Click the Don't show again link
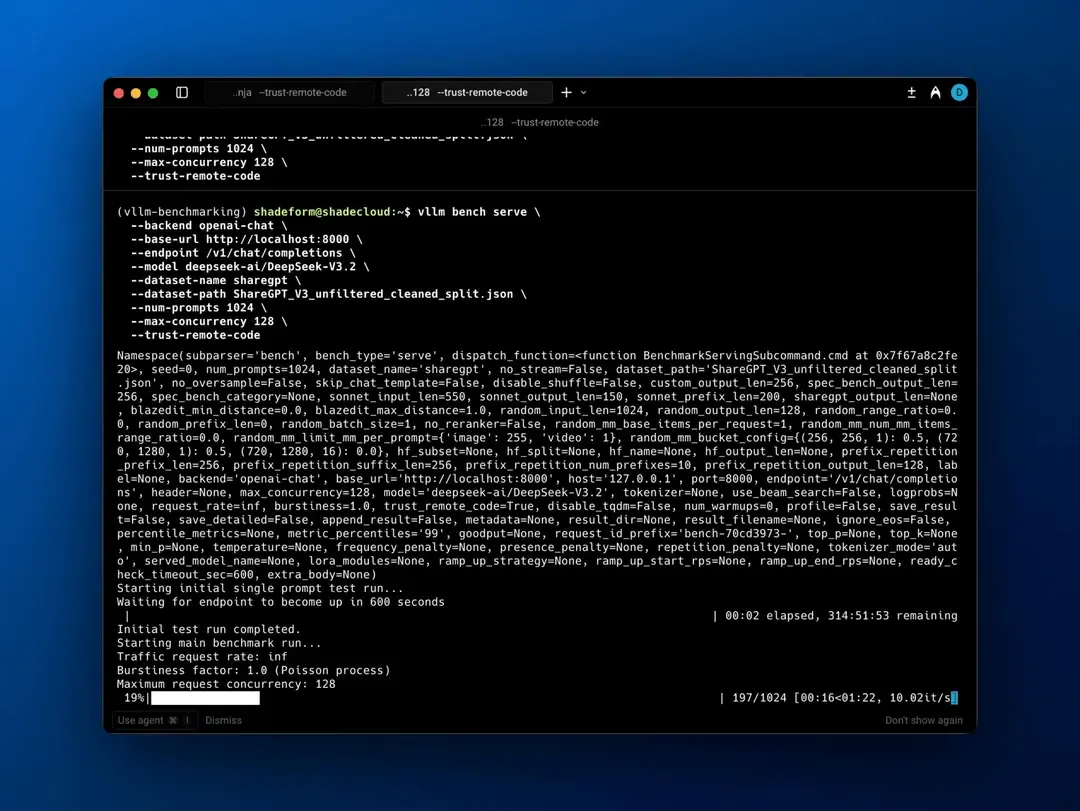 click(923, 720)
